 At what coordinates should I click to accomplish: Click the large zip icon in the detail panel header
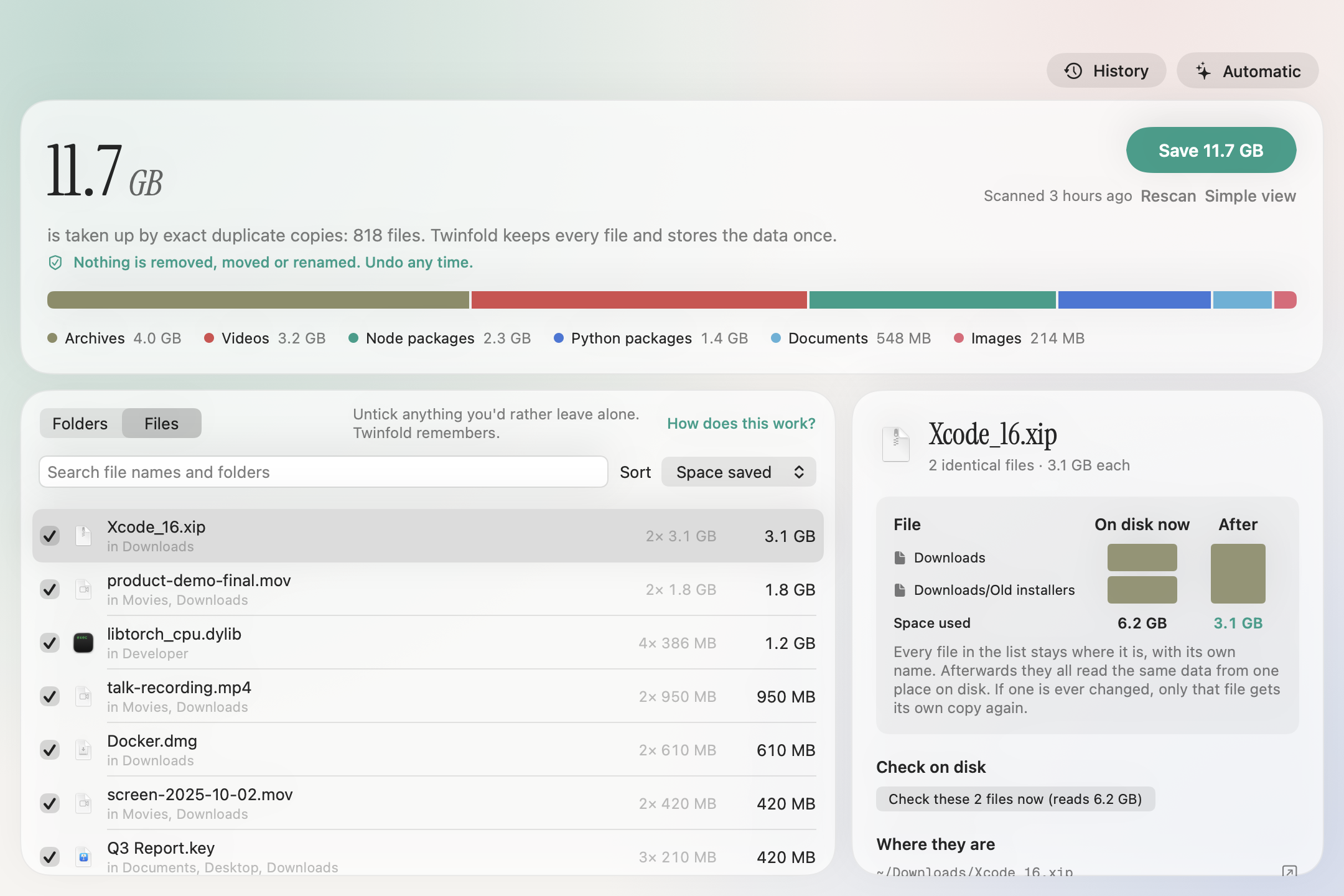pos(896,444)
